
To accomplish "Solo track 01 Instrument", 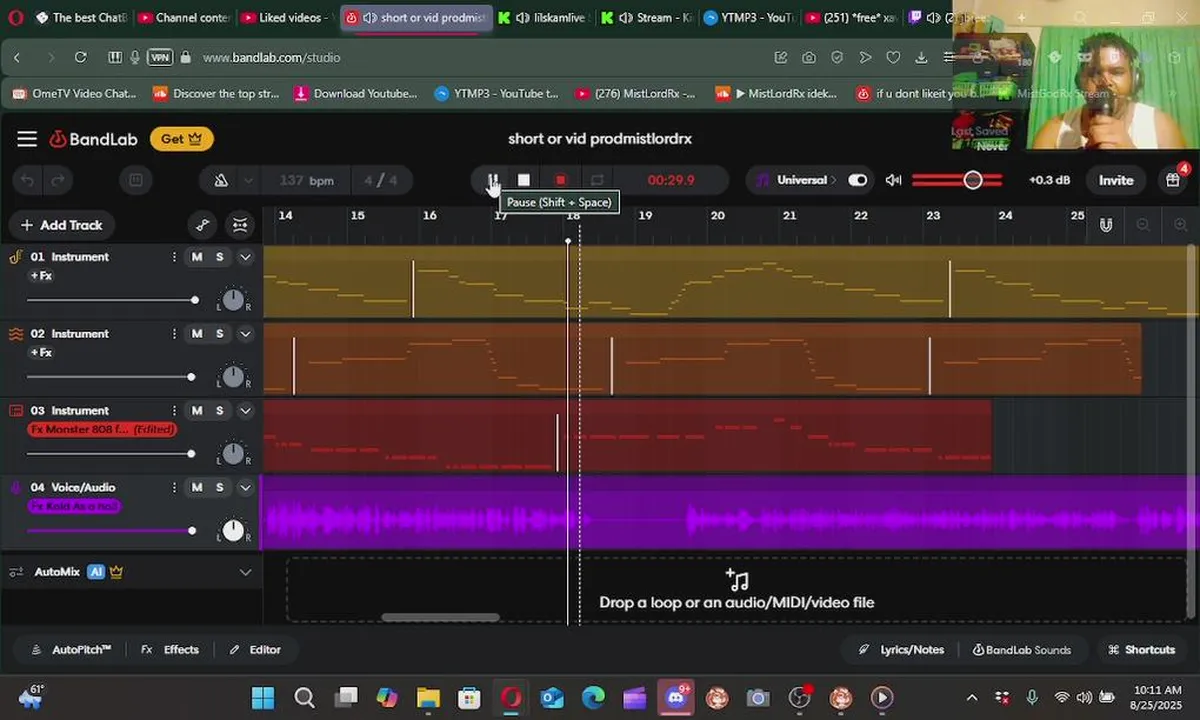I will 220,257.
